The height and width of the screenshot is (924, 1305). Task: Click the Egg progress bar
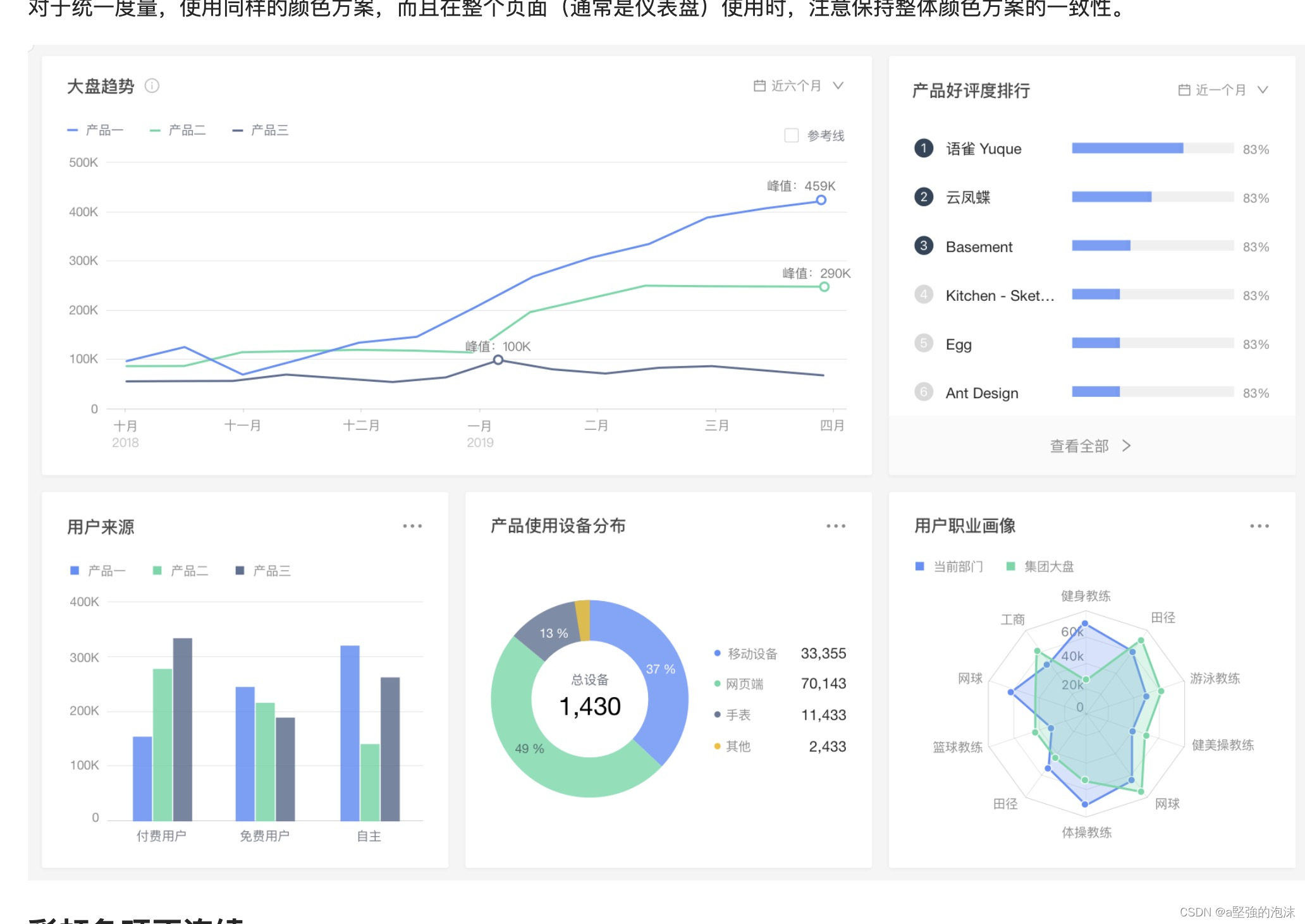(x=1153, y=343)
